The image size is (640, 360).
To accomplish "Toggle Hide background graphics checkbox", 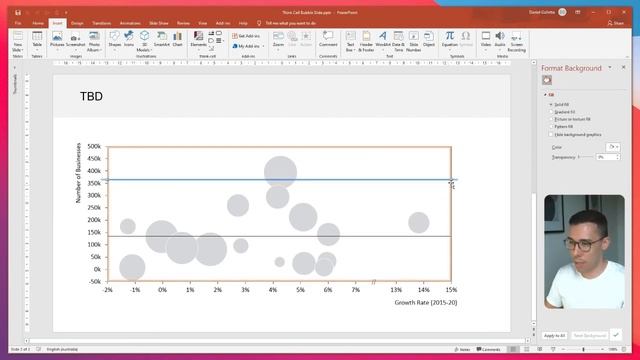I will pos(551,134).
